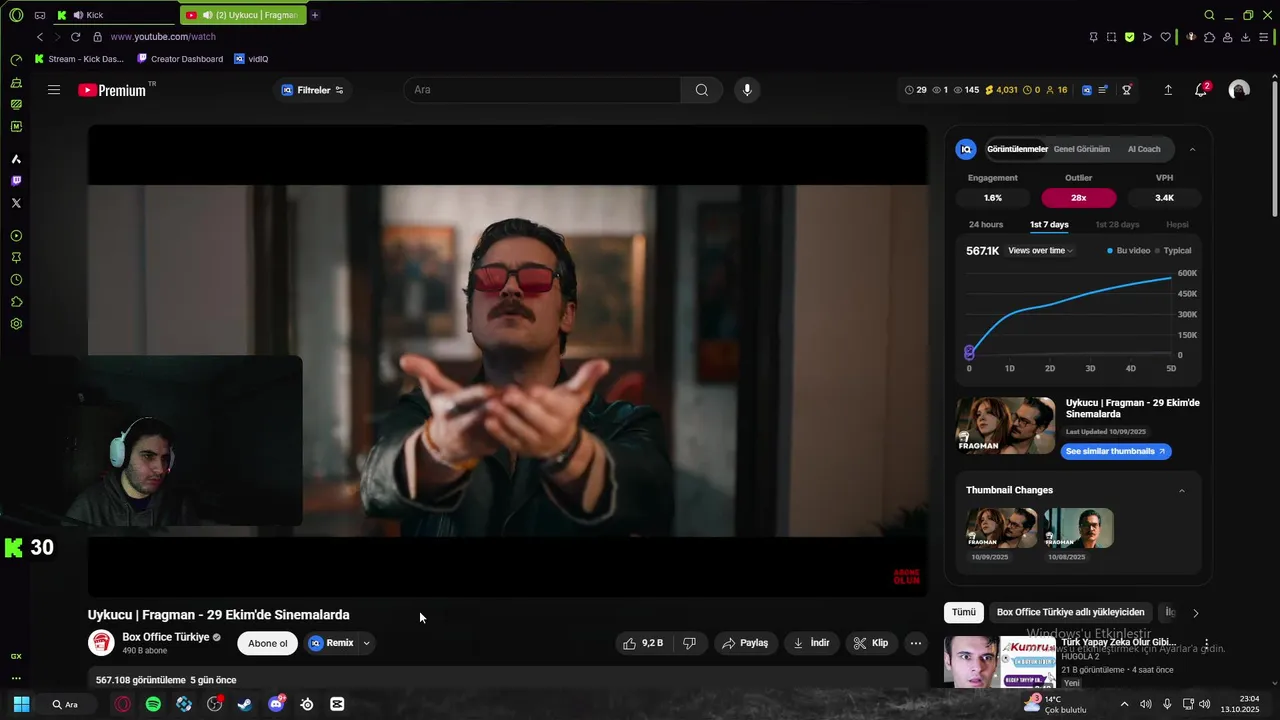The image size is (1280, 720).
Task: Reload the page in Opera GX
Action: pyautogui.click(x=75, y=37)
